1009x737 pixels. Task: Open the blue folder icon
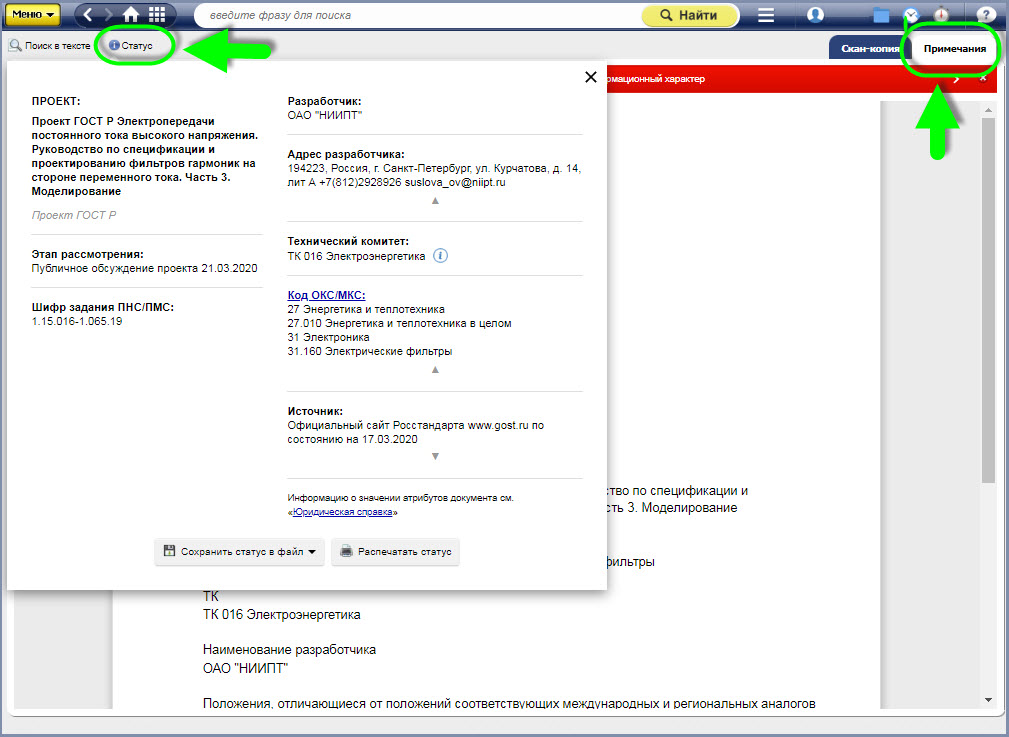(x=881, y=15)
